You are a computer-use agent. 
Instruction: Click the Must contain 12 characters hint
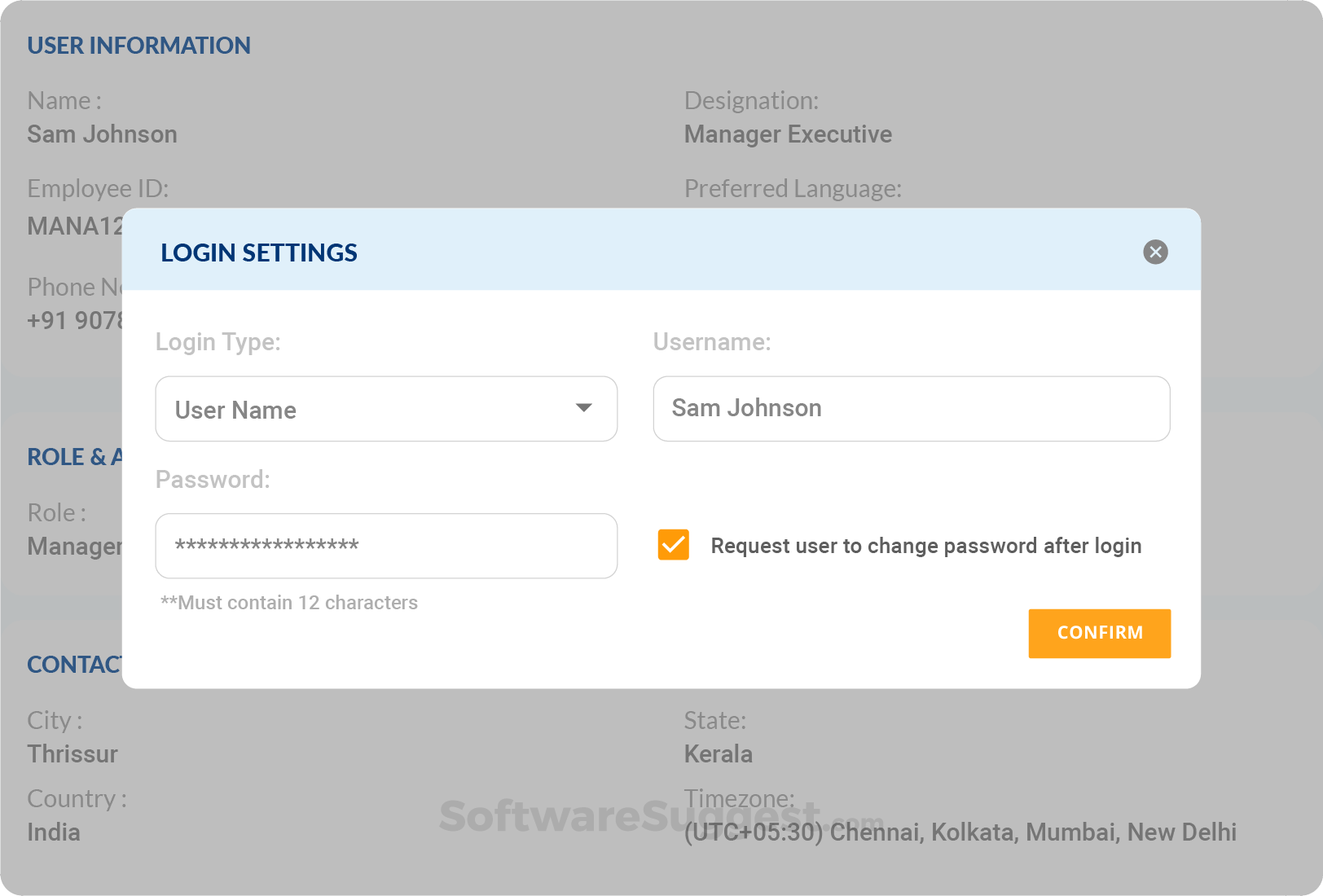pos(289,603)
